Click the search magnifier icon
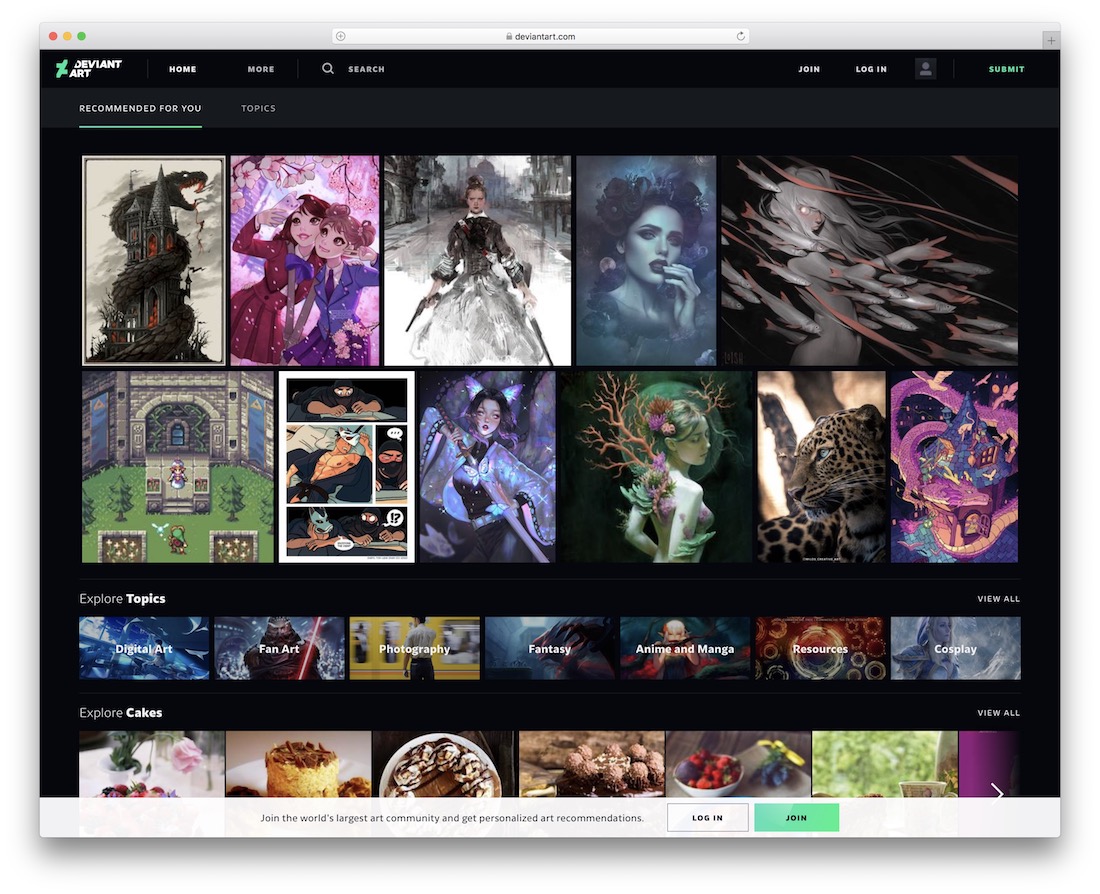Viewport: 1100px width, 894px height. tap(328, 68)
